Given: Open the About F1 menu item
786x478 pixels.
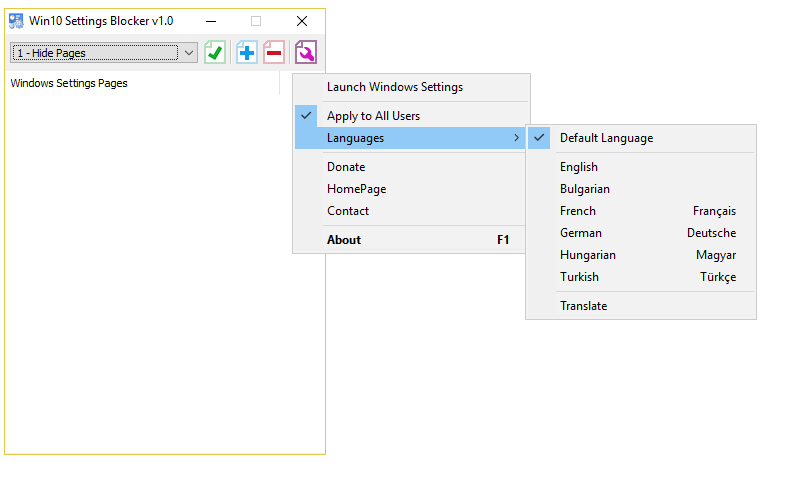Looking at the screenshot, I should pos(411,240).
